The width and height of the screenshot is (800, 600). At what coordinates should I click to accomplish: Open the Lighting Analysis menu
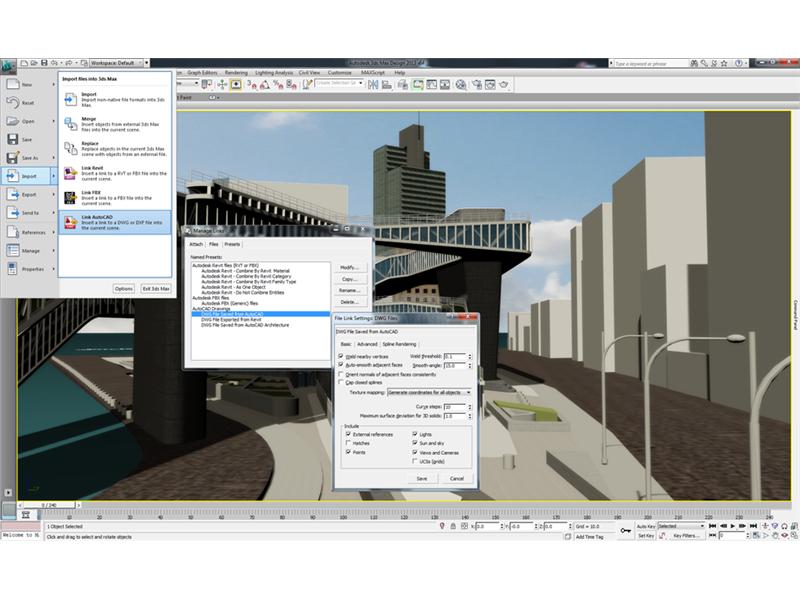click(x=274, y=73)
